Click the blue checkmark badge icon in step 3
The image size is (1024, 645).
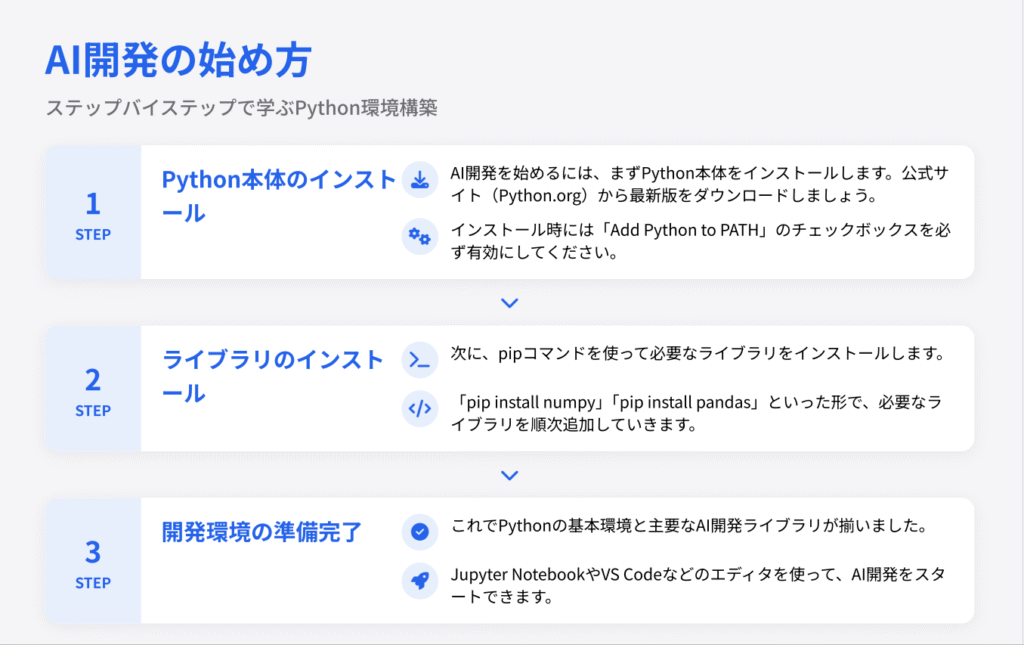click(420, 532)
